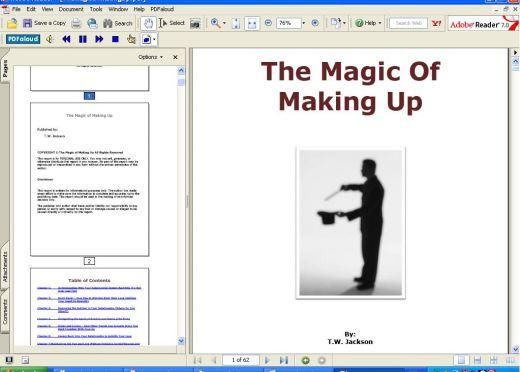Viewport: 520px width, 372px height.
Task: Open the zoom percentage dropdown arrow
Action: coord(304,23)
